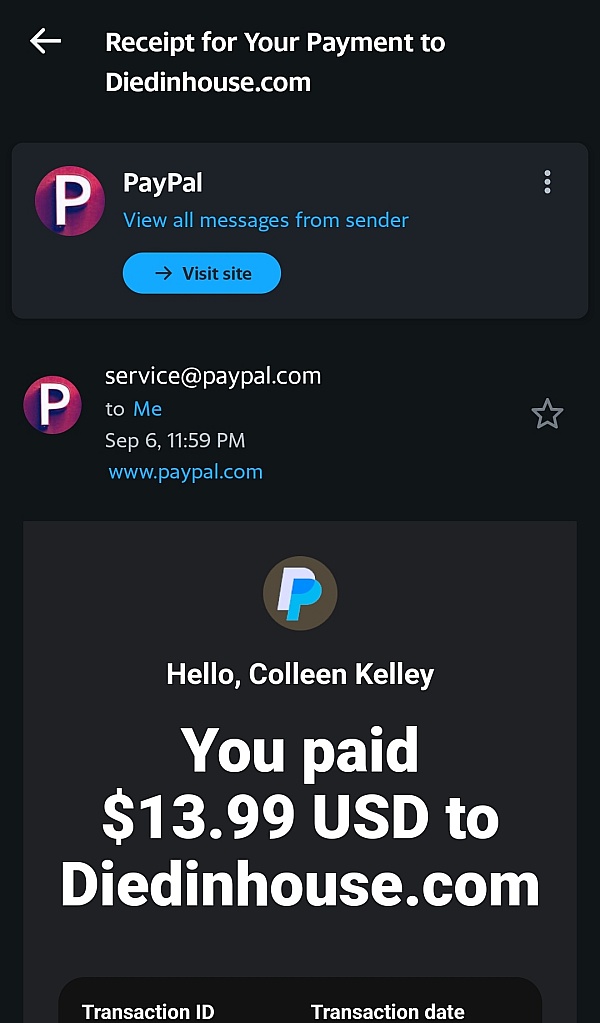The width and height of the screenshot is (600, 1023).
Task: Open the www.paypal.com link
Action: point(185,472)
